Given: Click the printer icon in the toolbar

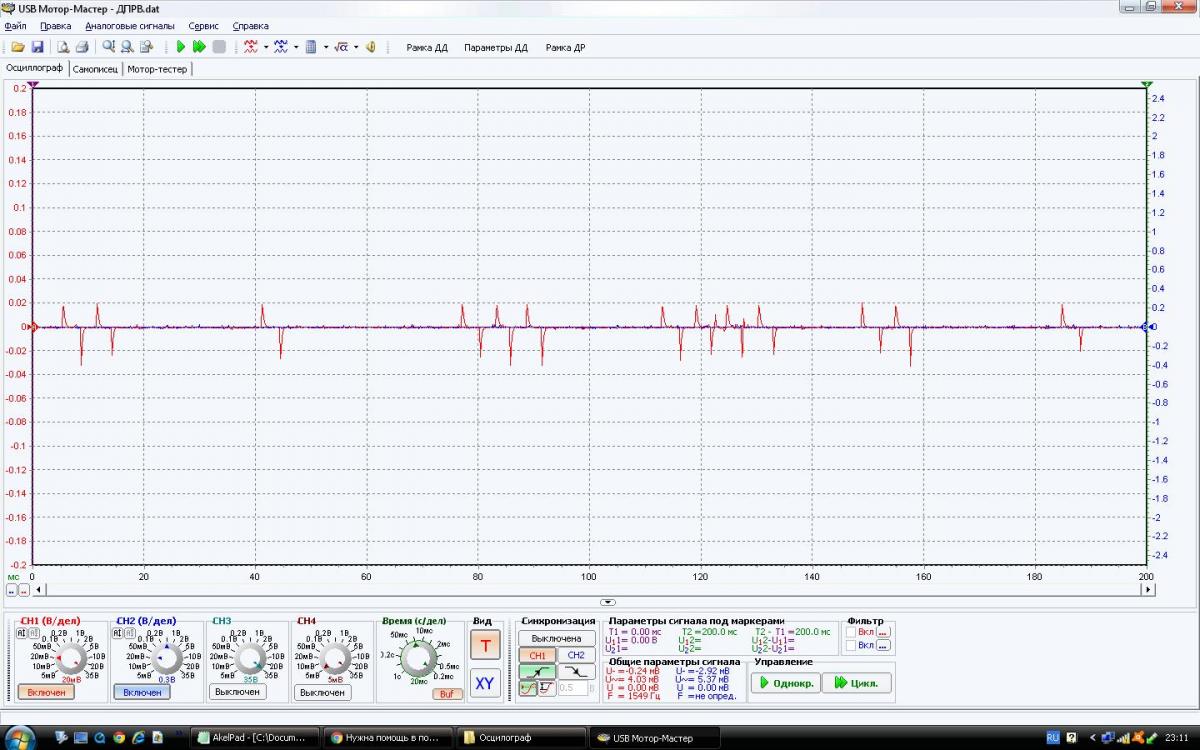Looking at the screenshot, I should point(82,47).
